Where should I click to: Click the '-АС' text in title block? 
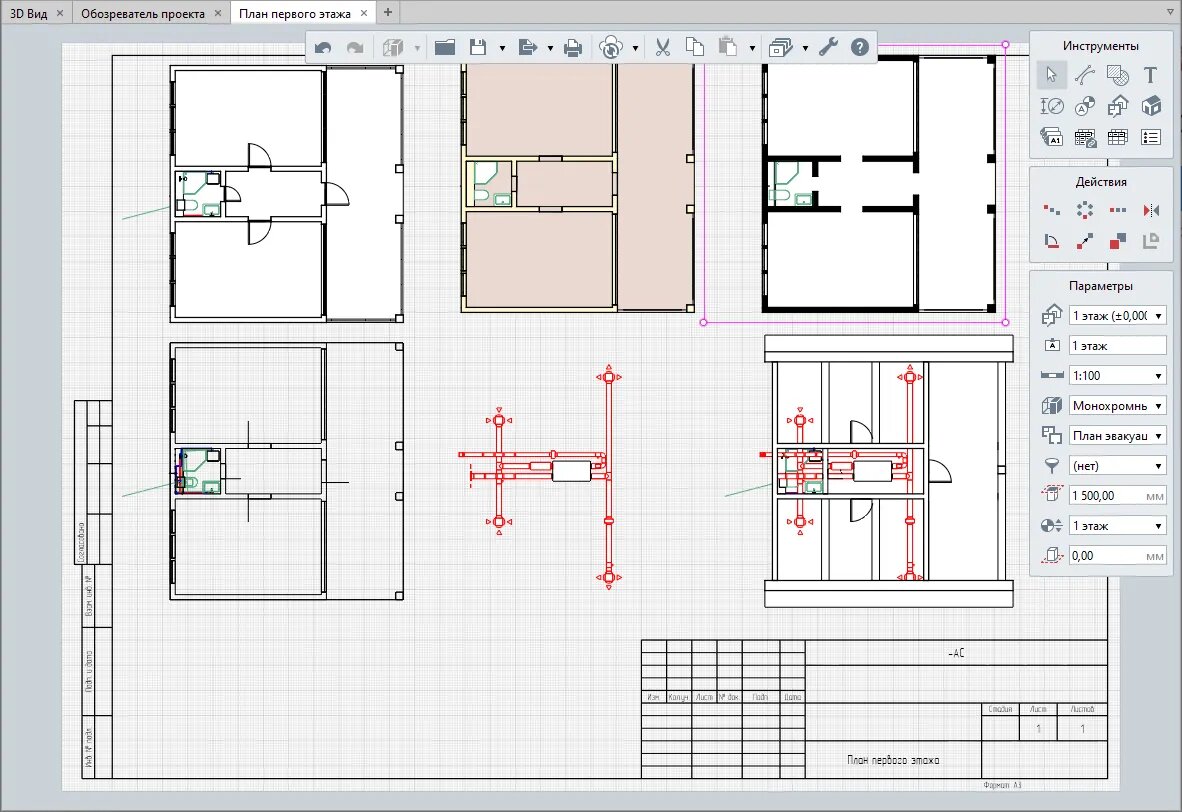coord(956,653)
